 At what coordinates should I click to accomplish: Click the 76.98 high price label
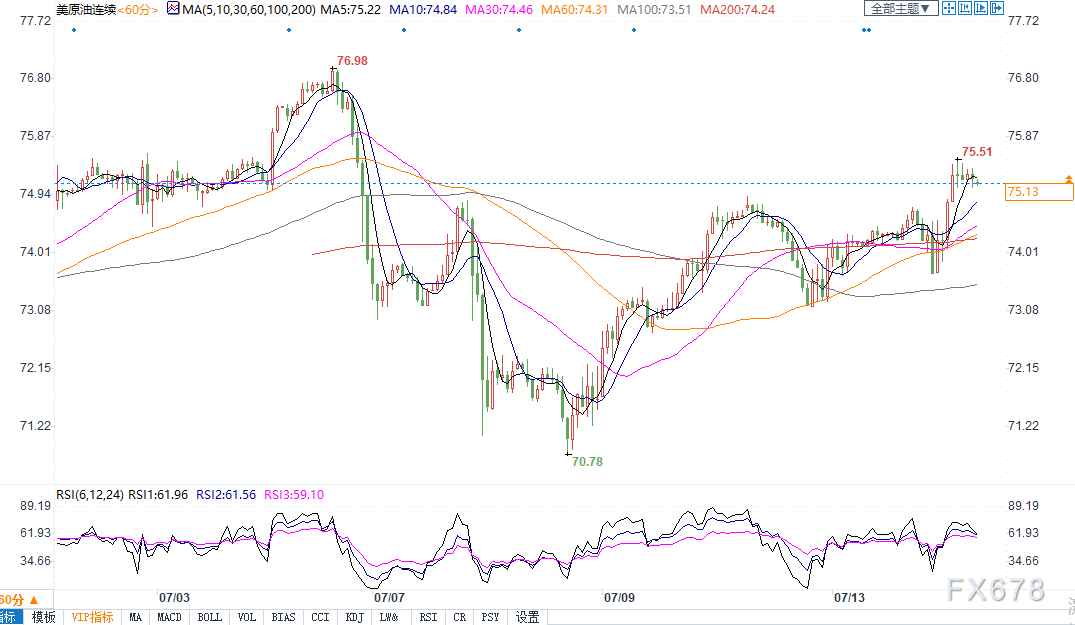tap(352, 61)
